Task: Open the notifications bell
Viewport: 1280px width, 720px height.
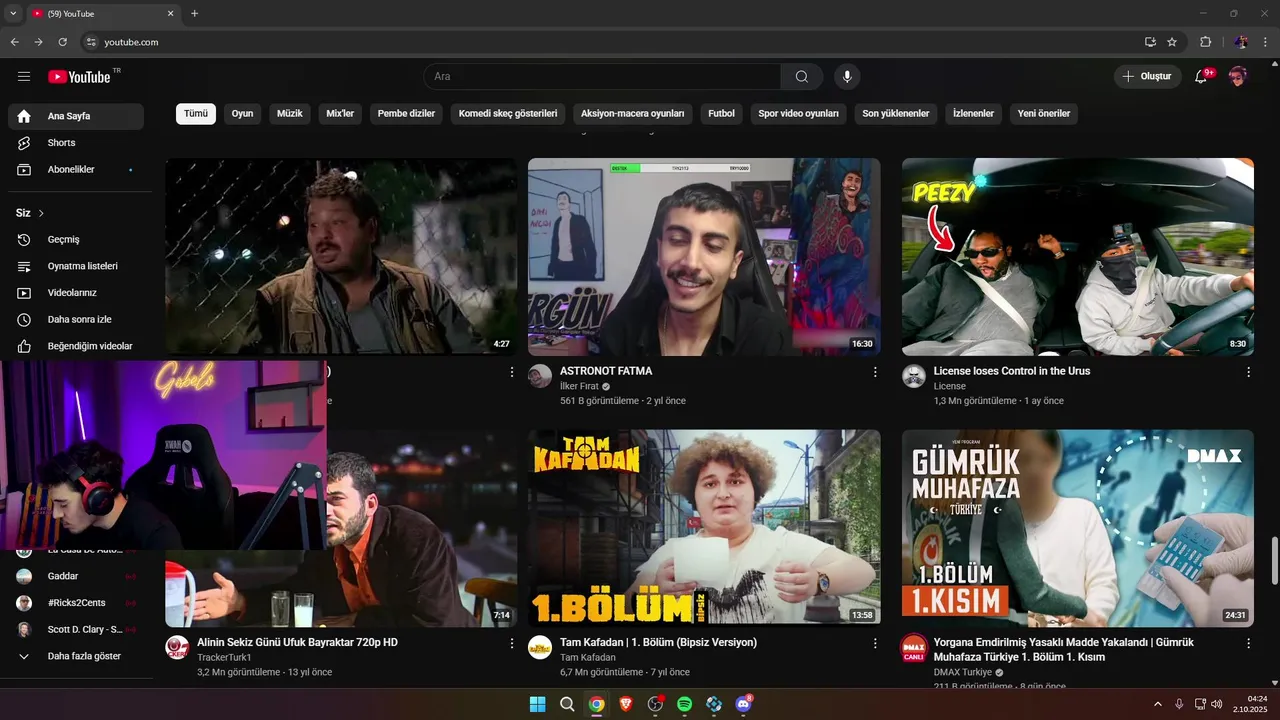Action: [1202, 76]
